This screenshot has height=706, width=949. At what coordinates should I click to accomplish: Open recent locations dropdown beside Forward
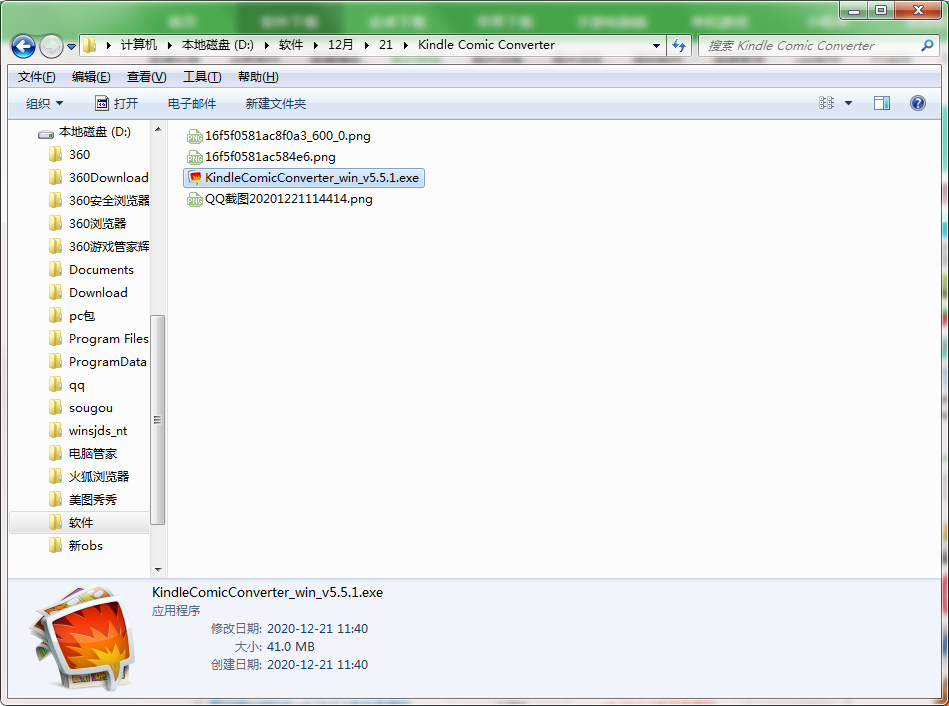pos(71,46)
